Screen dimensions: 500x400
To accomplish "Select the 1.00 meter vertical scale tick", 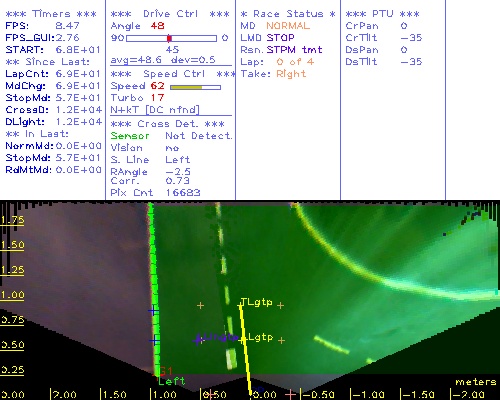I will (12, 295).
